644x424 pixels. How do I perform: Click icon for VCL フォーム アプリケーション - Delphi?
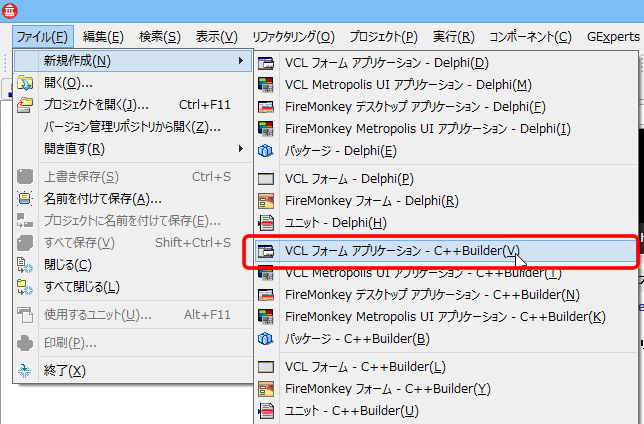(x=266, y=63)
